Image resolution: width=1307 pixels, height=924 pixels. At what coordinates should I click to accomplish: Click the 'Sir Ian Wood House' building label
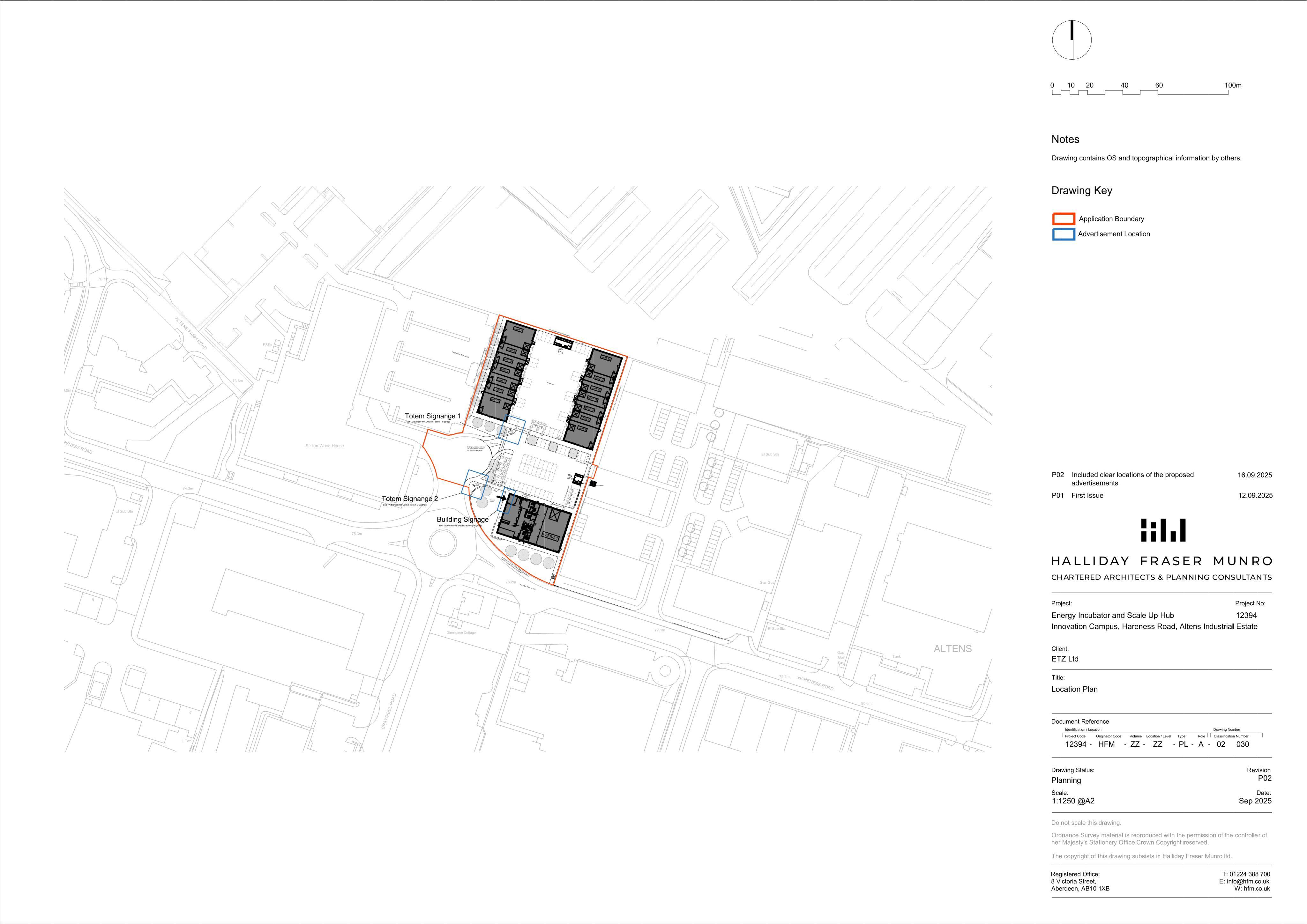(325, 446)
